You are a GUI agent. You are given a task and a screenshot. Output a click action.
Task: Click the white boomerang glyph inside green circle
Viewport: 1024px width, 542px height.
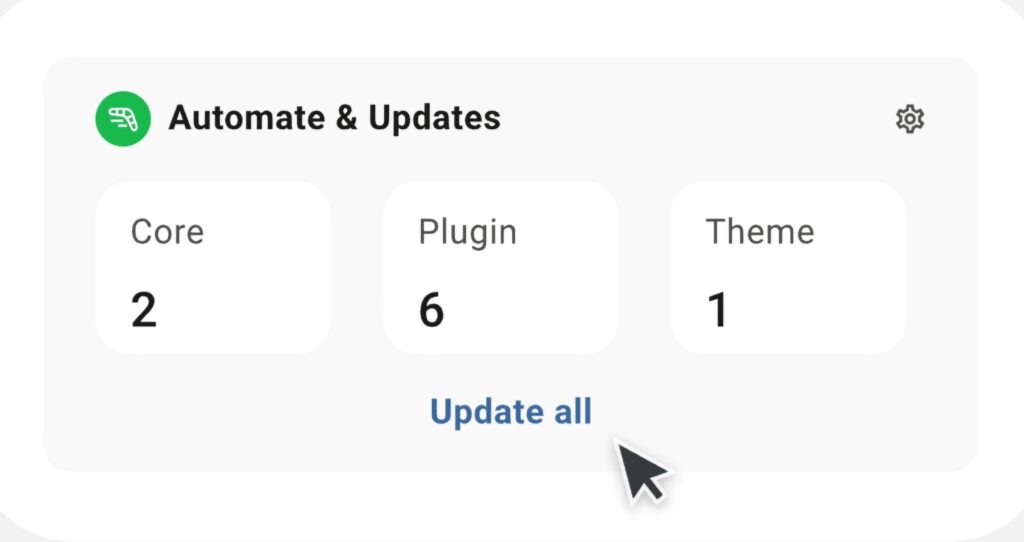123,119
